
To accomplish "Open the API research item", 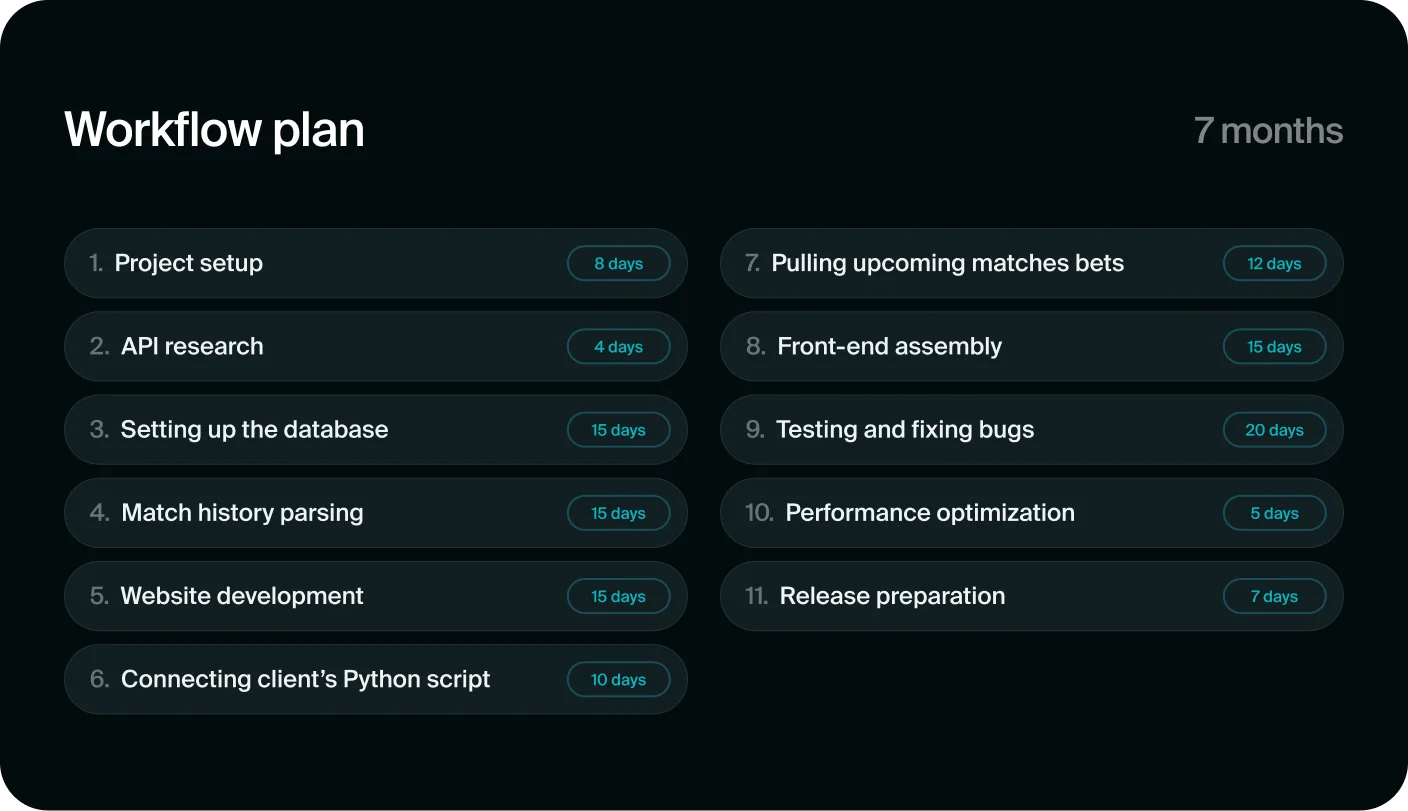I will (x=376, y=346).
